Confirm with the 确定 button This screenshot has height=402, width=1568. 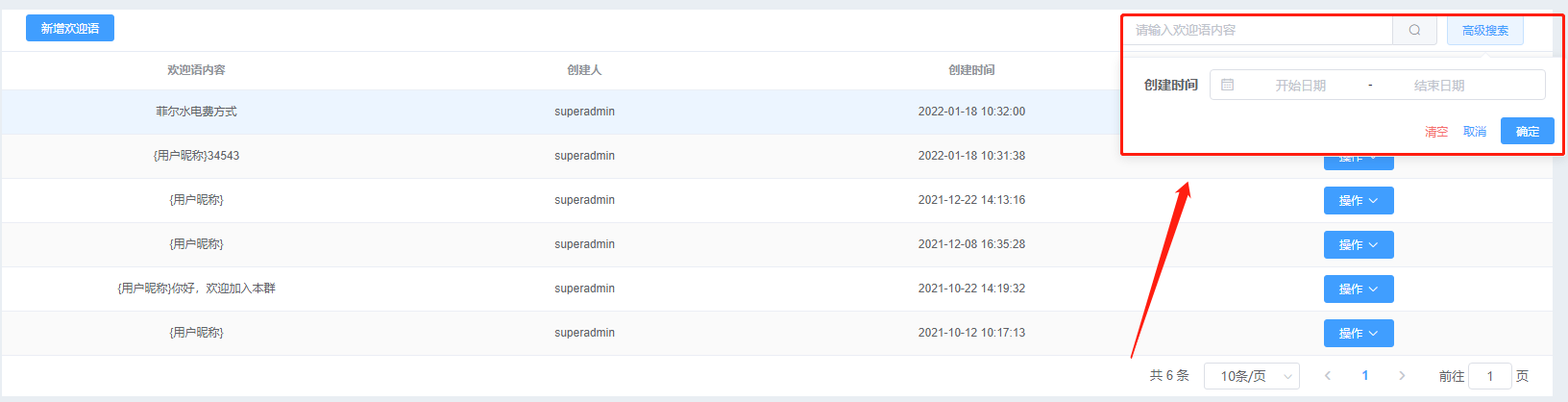click(x=1527, y=131)
